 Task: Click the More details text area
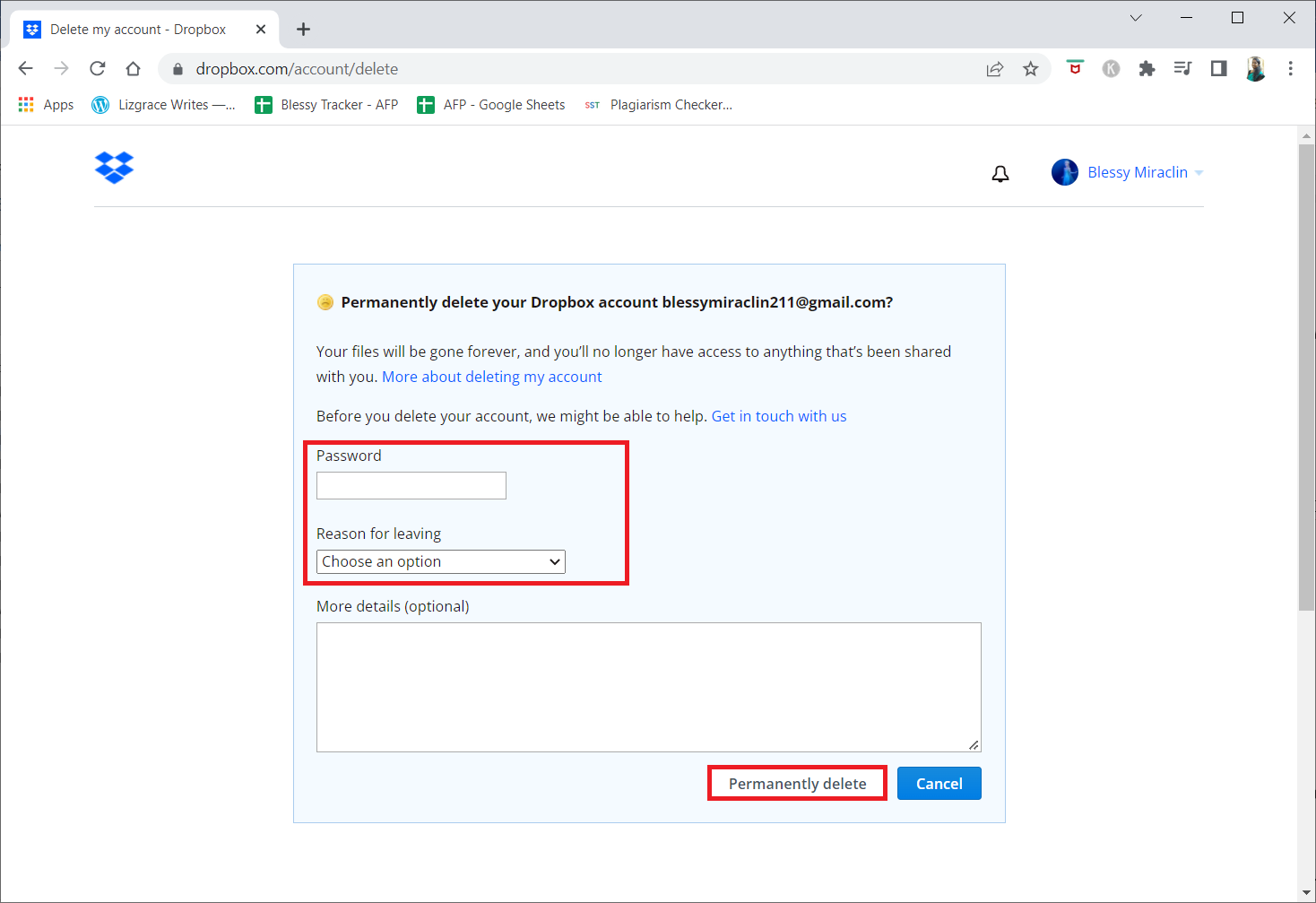[649, 687]
